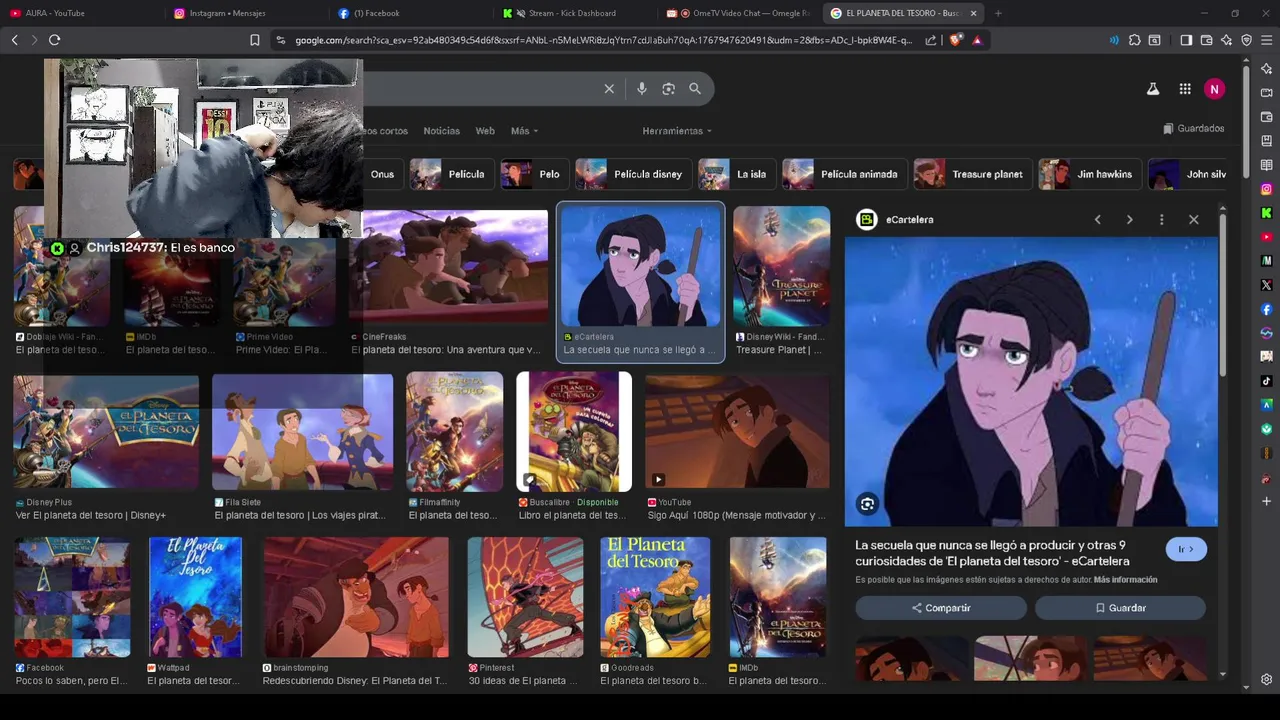
Task: Open Brave Wallet icon in toolbar
Action: (1206, 40)
